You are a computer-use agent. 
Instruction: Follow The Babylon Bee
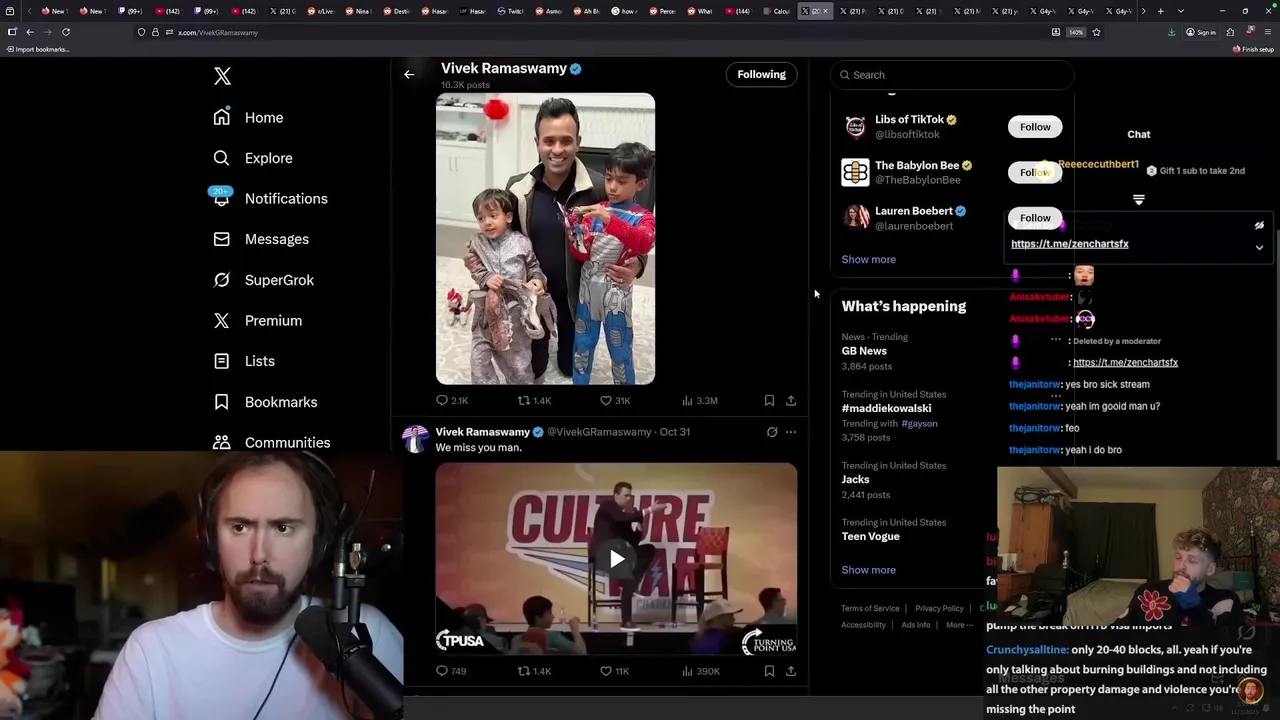click(1035, 172)
